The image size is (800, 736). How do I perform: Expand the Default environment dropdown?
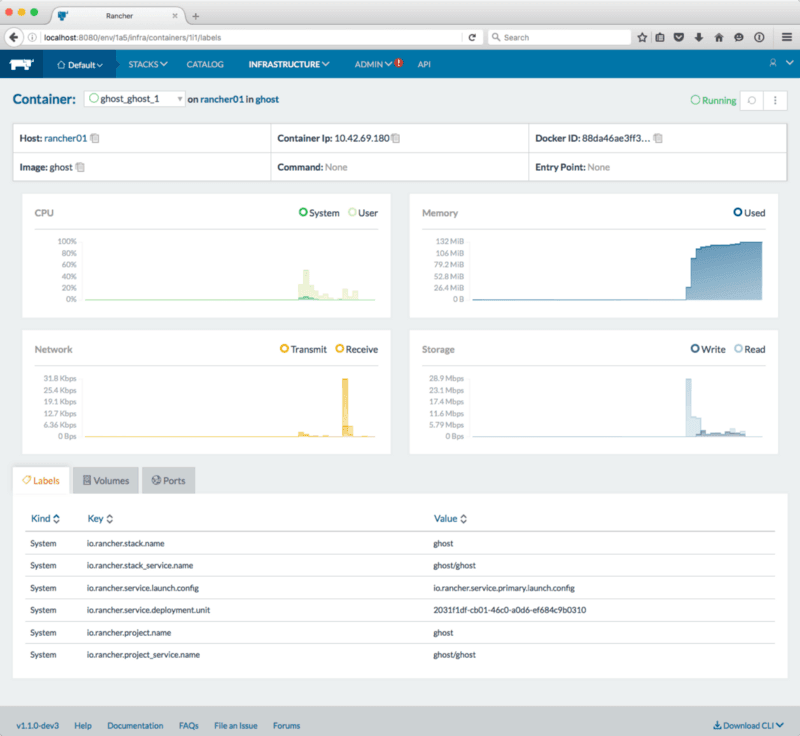pos(80,64)
